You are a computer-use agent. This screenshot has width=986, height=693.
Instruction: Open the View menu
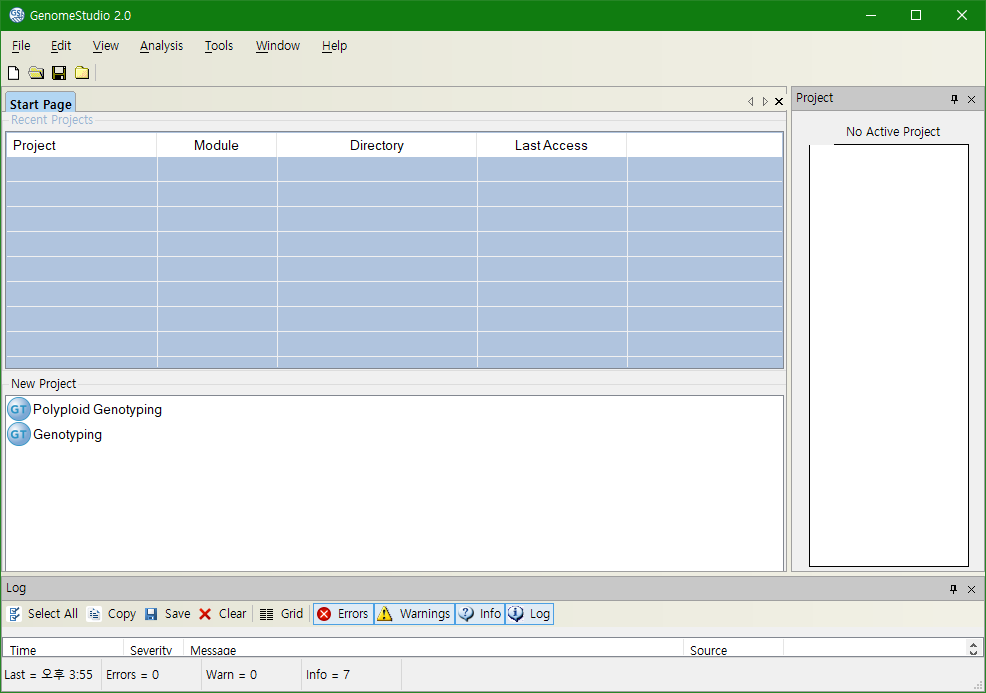pos(106,46)
